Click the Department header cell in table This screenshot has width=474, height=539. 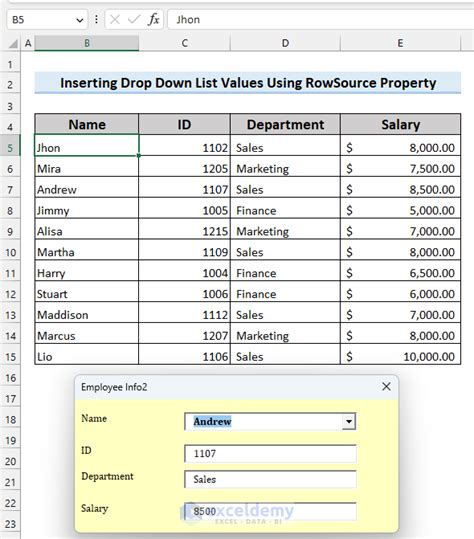point(285,124)
